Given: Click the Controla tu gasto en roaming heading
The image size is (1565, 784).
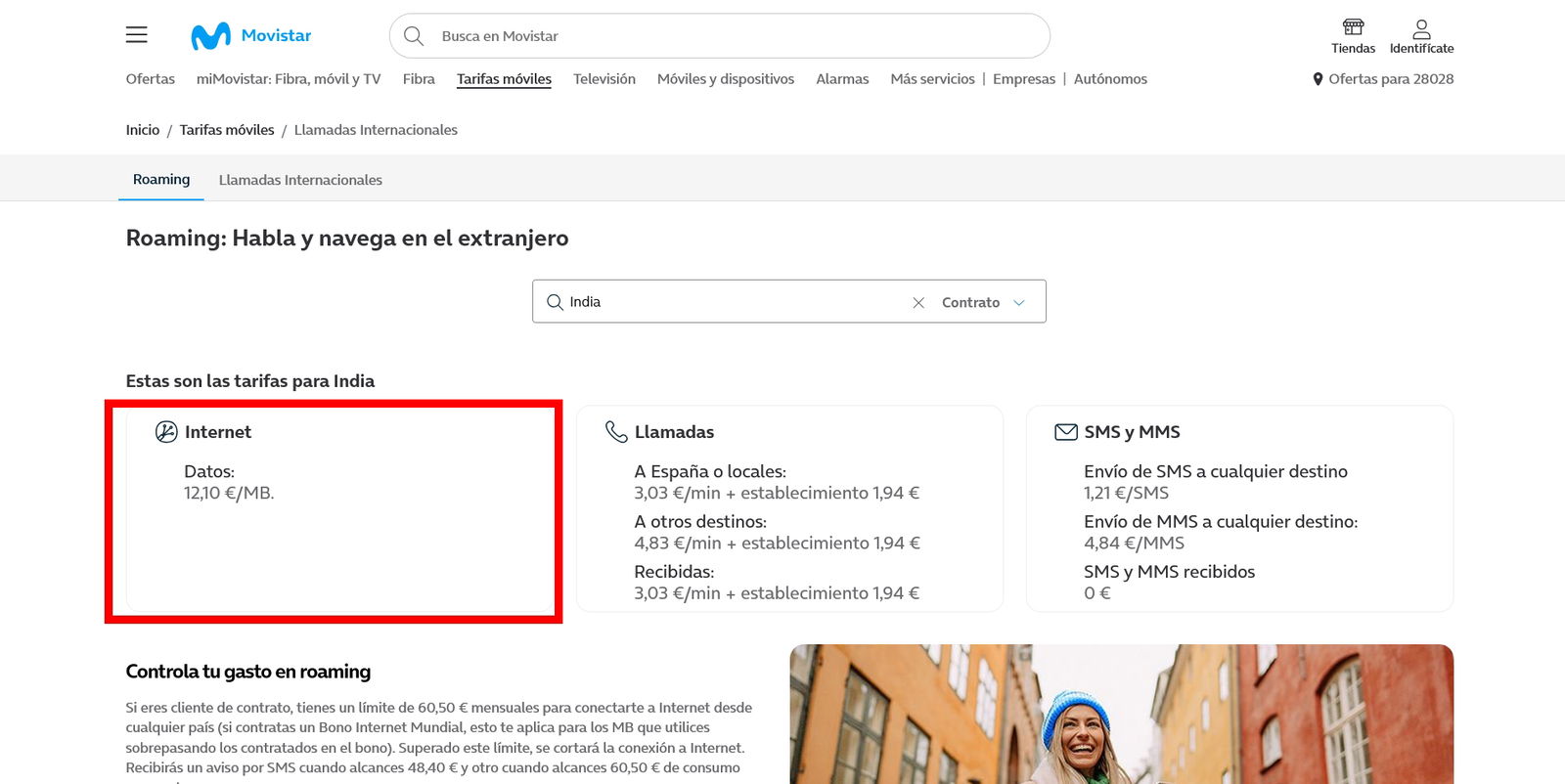Looking at the screenshot, I should pos(248,672).
